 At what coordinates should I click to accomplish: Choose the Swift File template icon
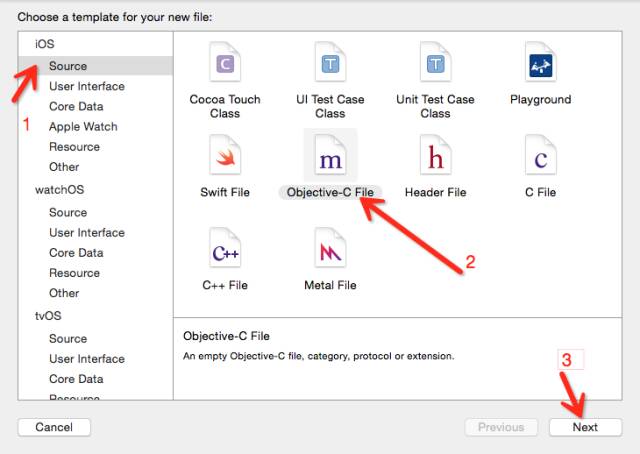click(225, 156)
